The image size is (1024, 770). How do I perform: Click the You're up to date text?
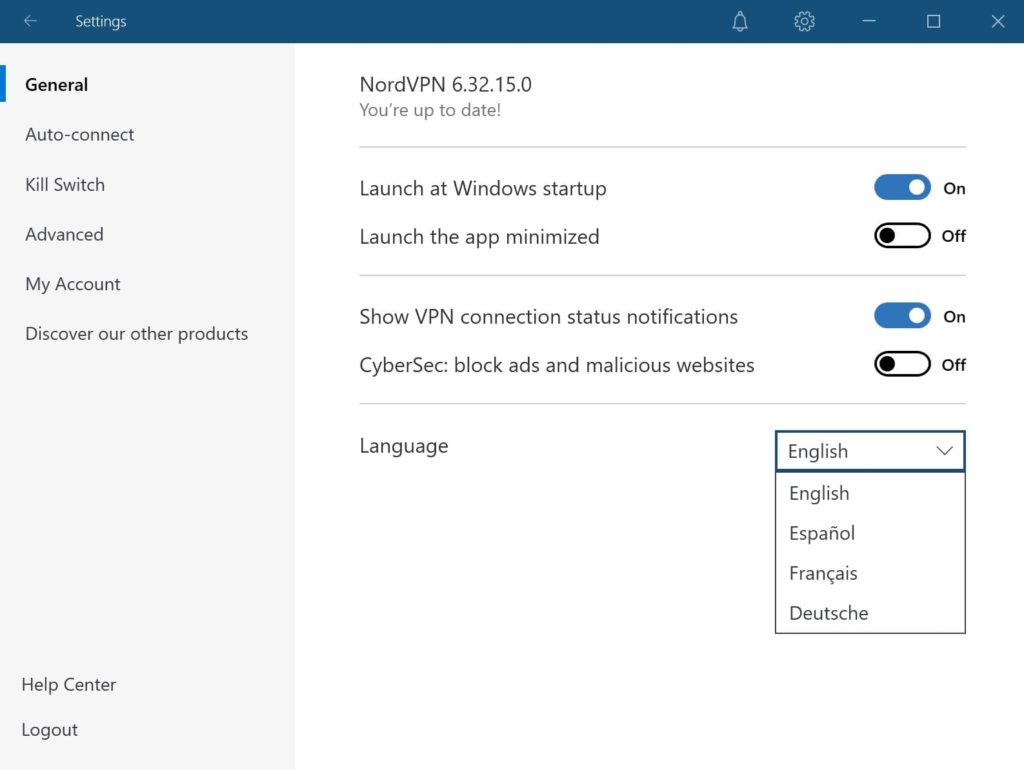coord(430,110)
